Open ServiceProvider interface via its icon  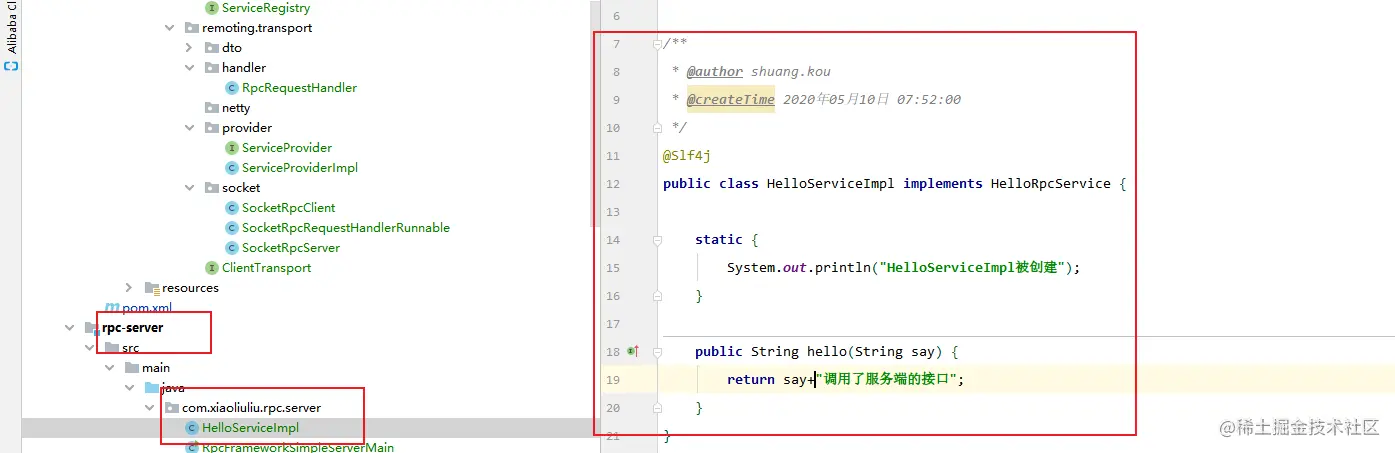(232, 148)
